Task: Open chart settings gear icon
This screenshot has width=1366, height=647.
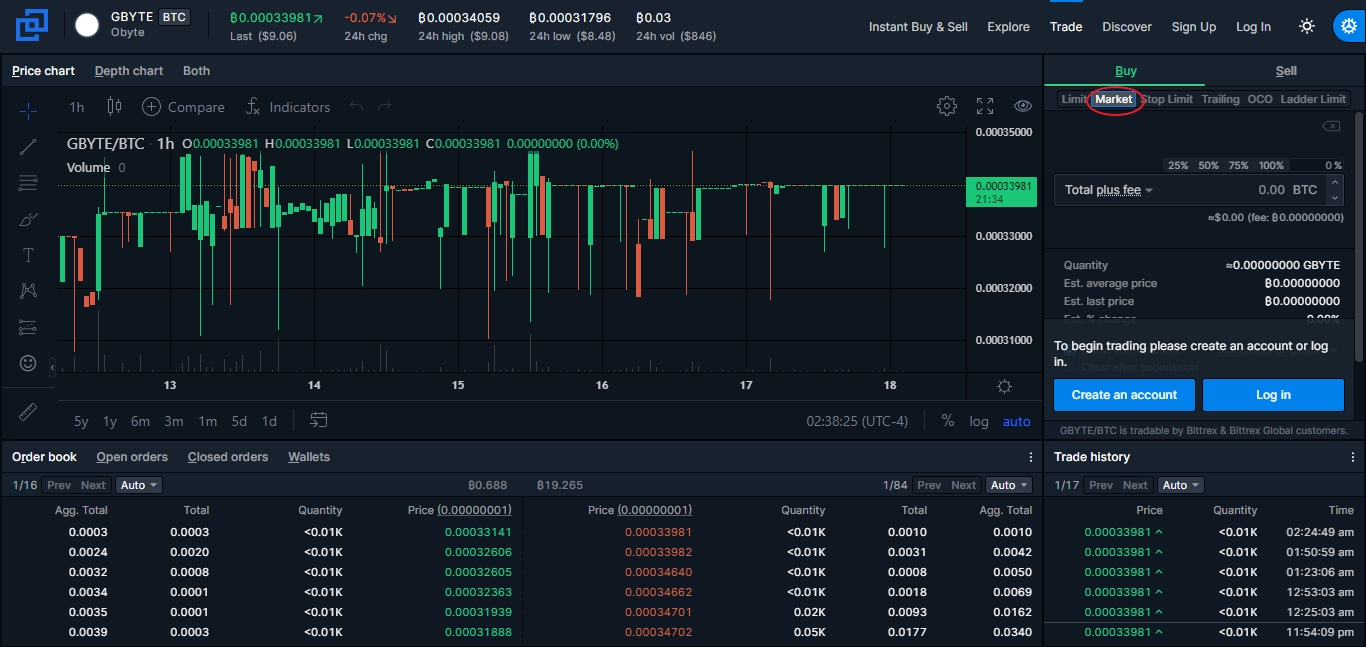Action: (x=946, y=107)
